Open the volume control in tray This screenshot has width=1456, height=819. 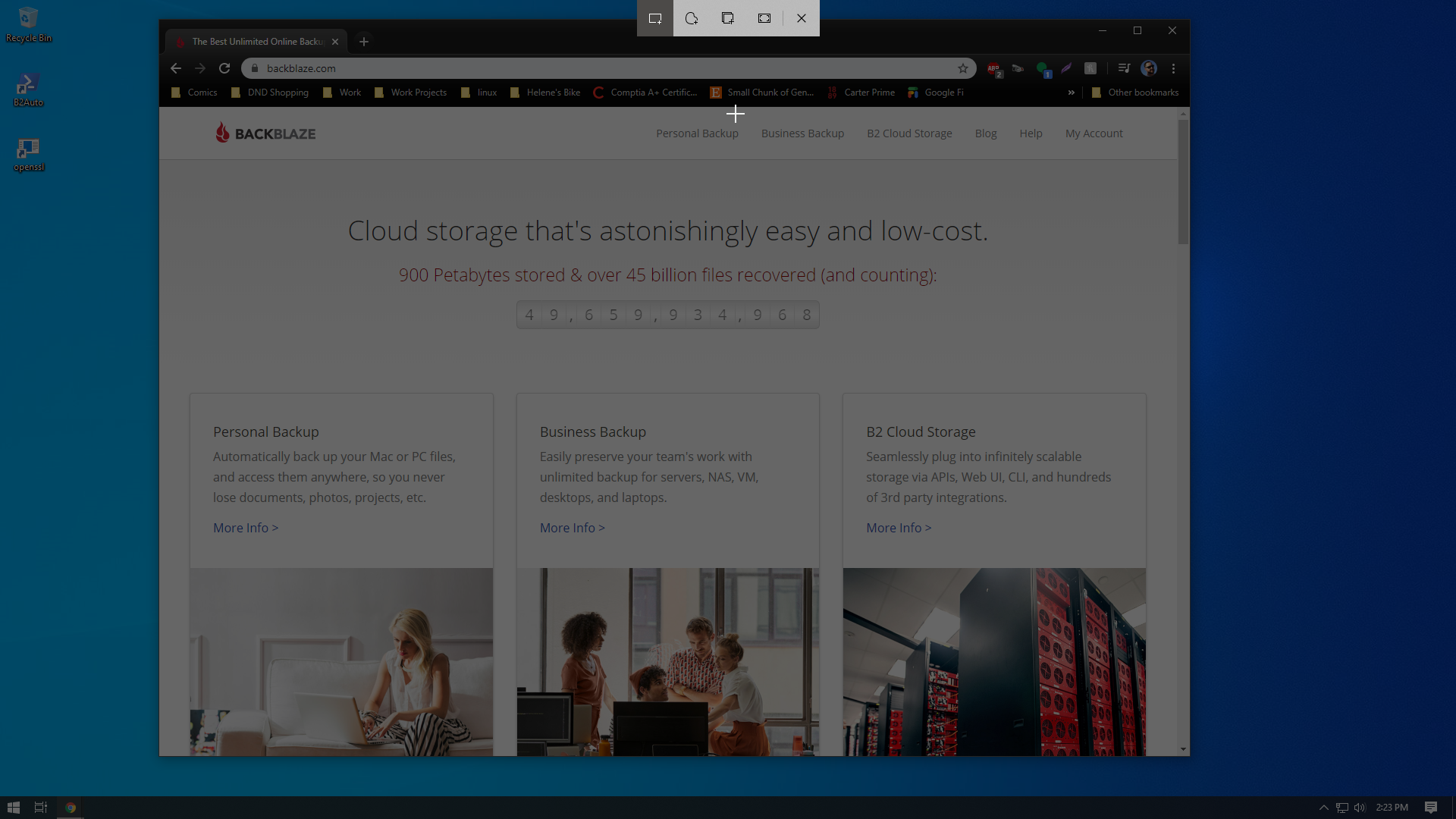(1360, 808)
